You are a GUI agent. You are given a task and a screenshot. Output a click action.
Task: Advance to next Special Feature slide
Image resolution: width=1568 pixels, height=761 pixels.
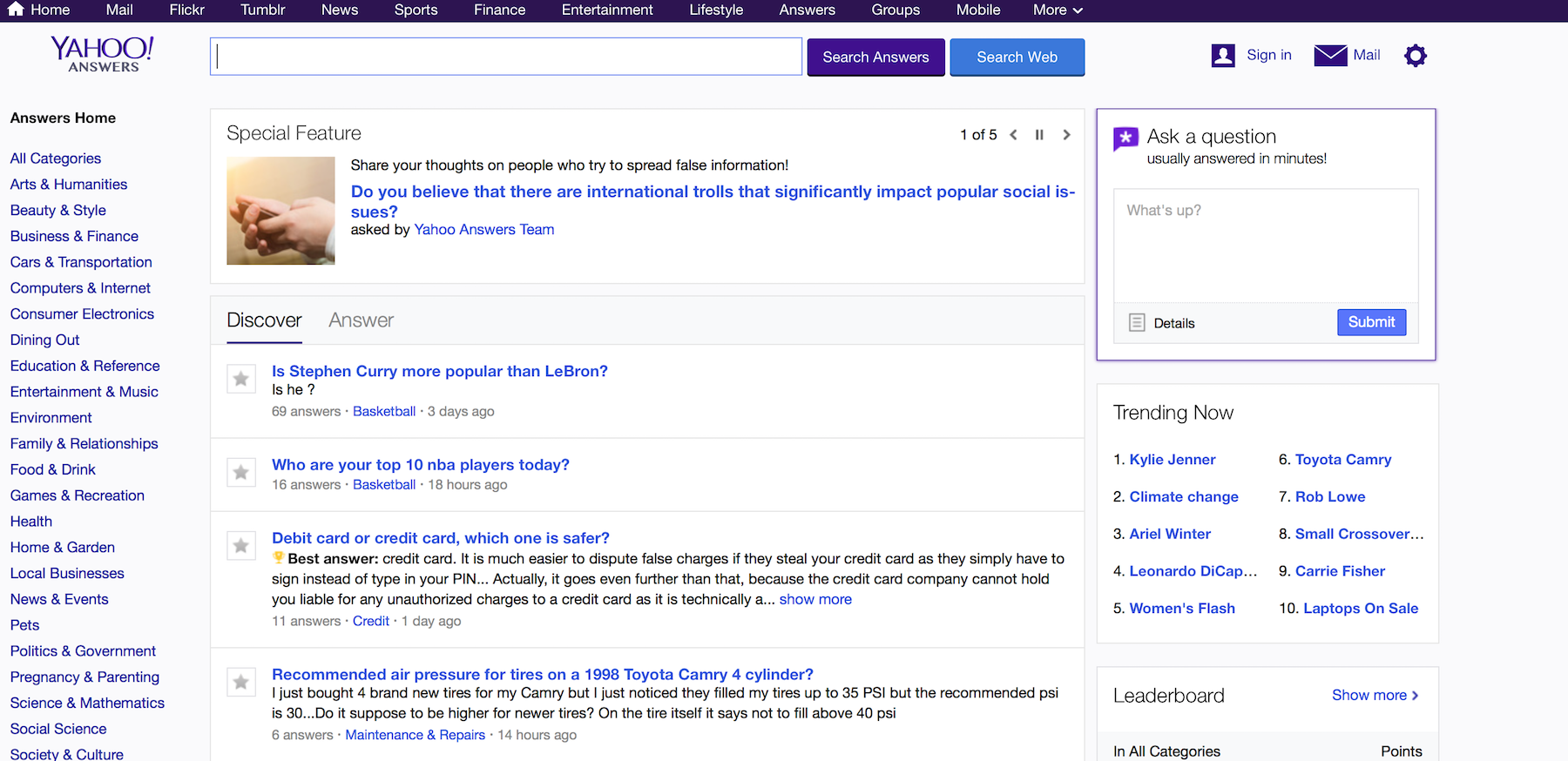point(1066,135)
